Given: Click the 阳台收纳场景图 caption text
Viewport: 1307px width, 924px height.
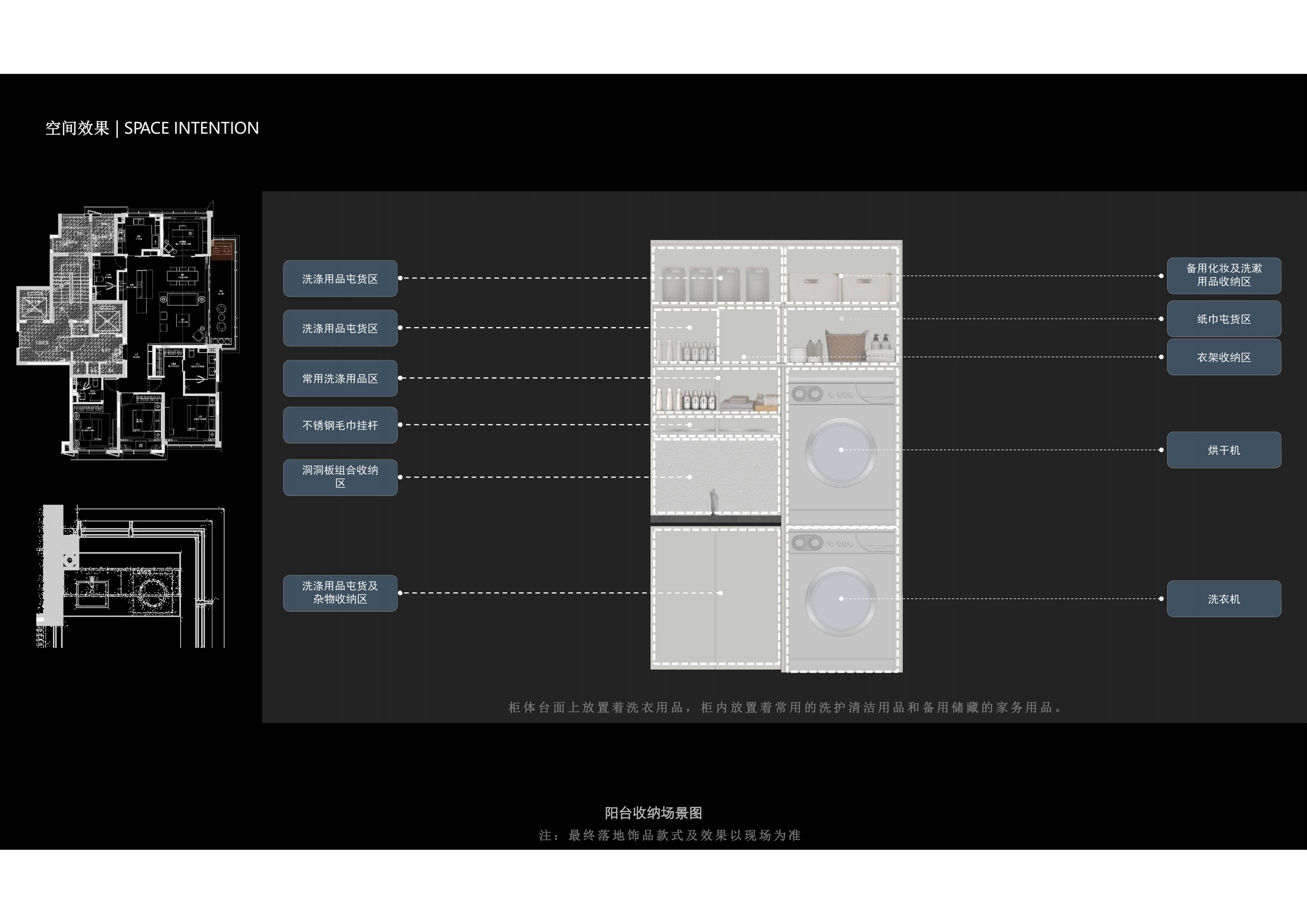Looking at the screenshot, I should click(x=653, y=813).
